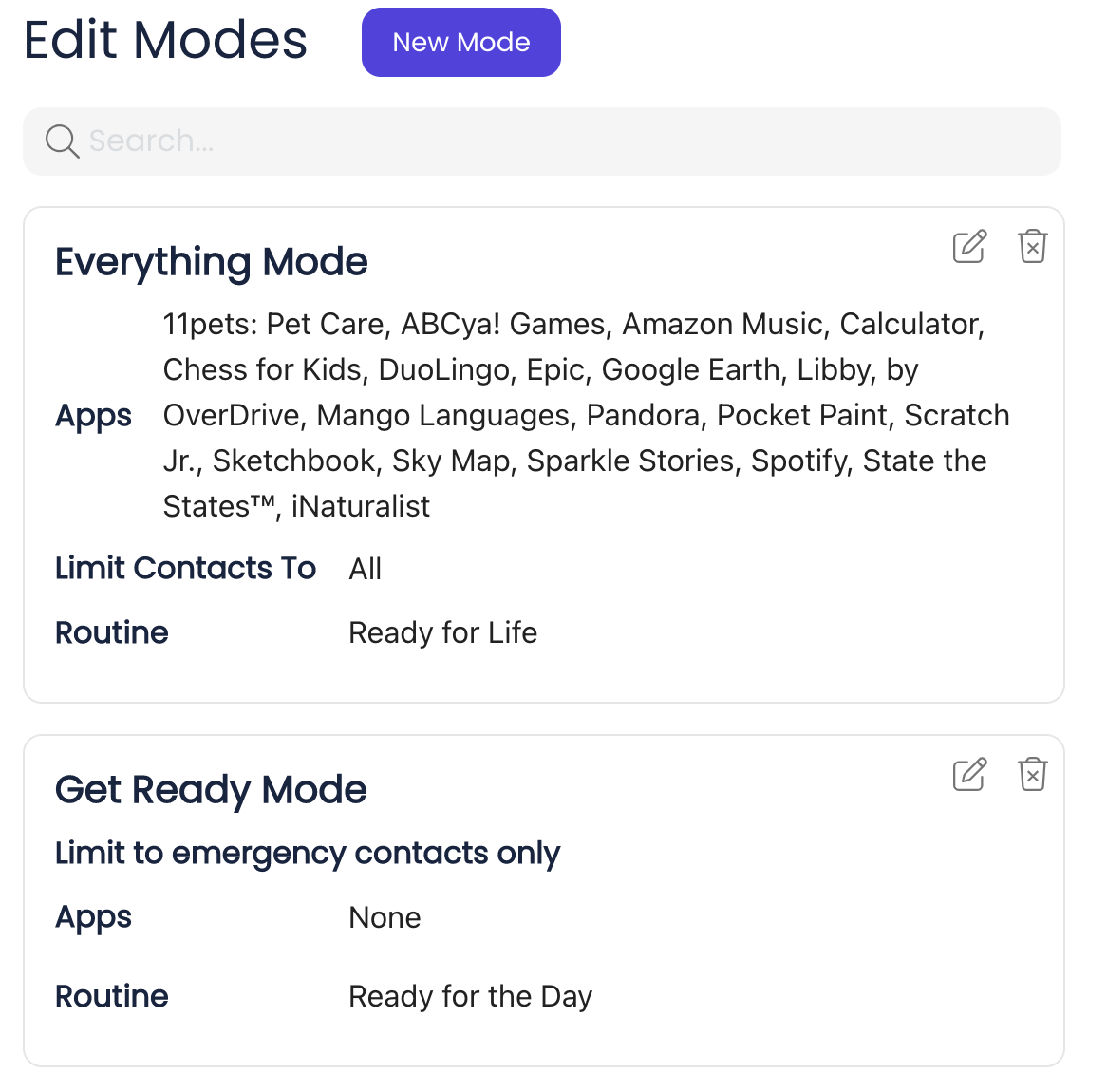The image size is (1107, 1092).
Task: Select the Edit Modes page heading
Action: 165,40
